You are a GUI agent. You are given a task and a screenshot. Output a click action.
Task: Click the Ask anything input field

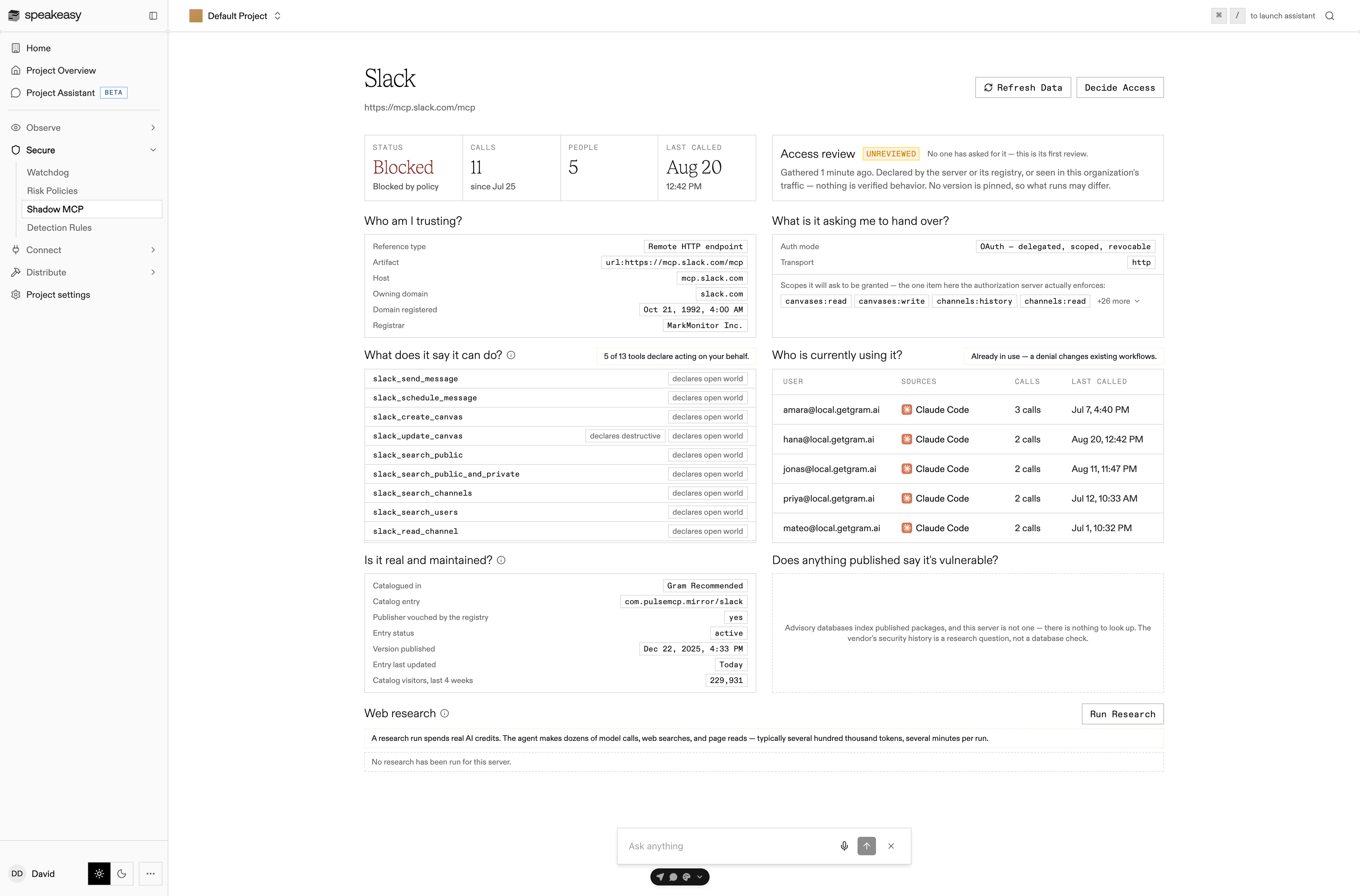pos(728,846)
